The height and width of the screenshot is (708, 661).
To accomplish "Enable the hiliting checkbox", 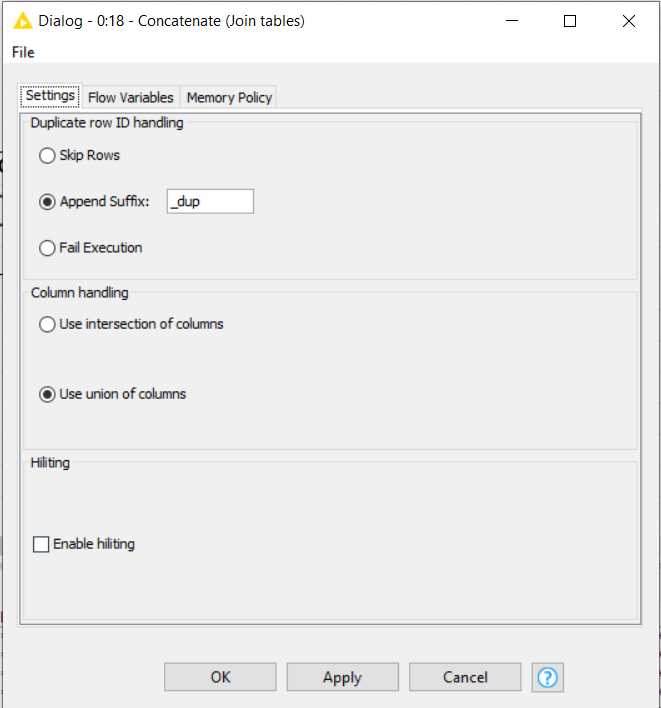I will (41, 544).
